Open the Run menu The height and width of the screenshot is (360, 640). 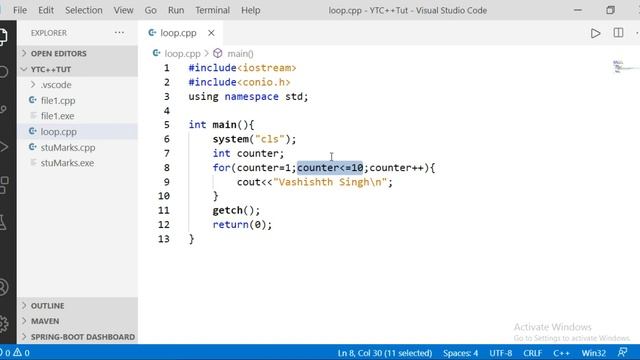point(176,10)
